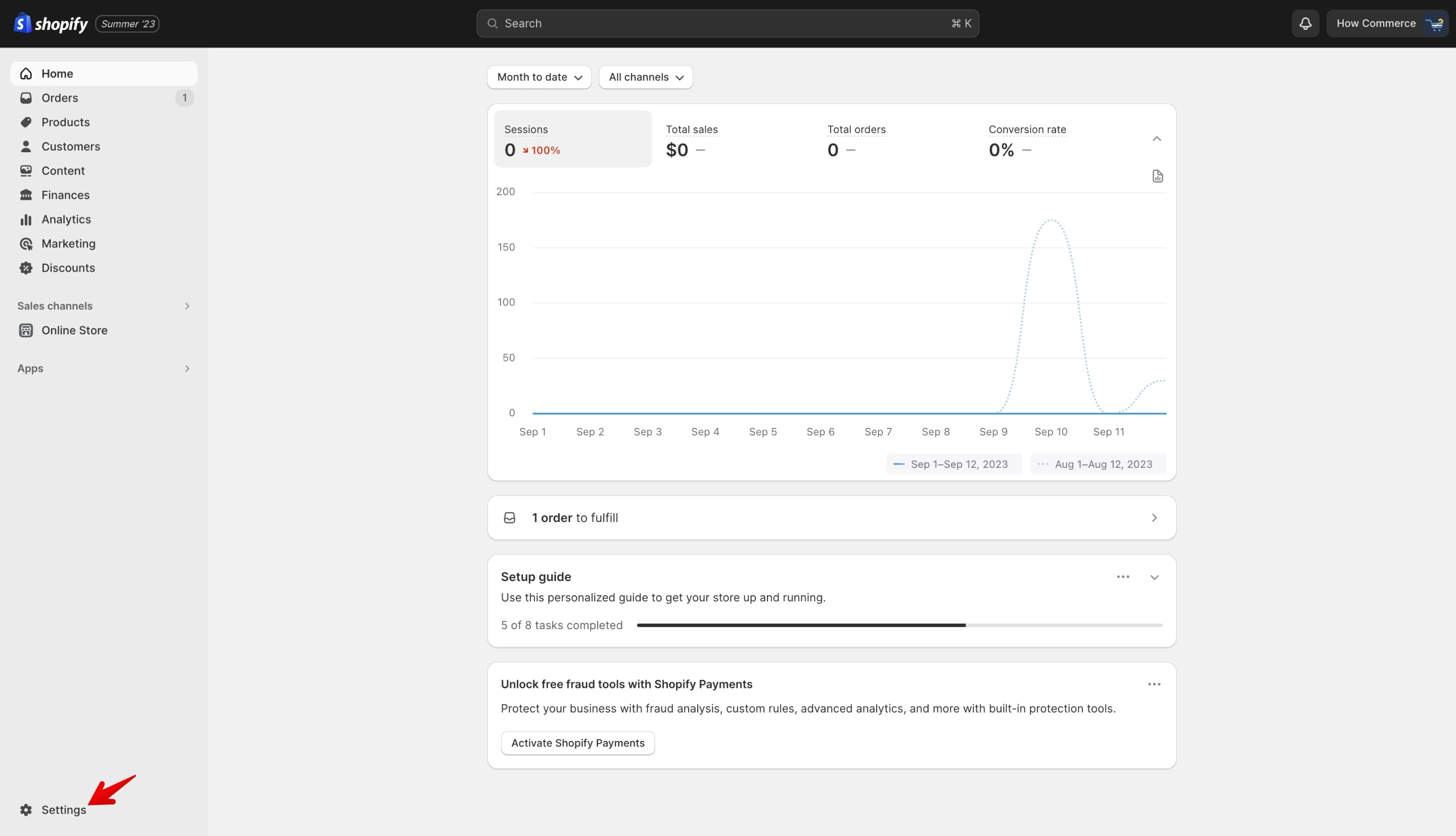Viewport: 1456px width, 836px height.
Task: Click the Settings gear icon
Action: pos(26,810)
